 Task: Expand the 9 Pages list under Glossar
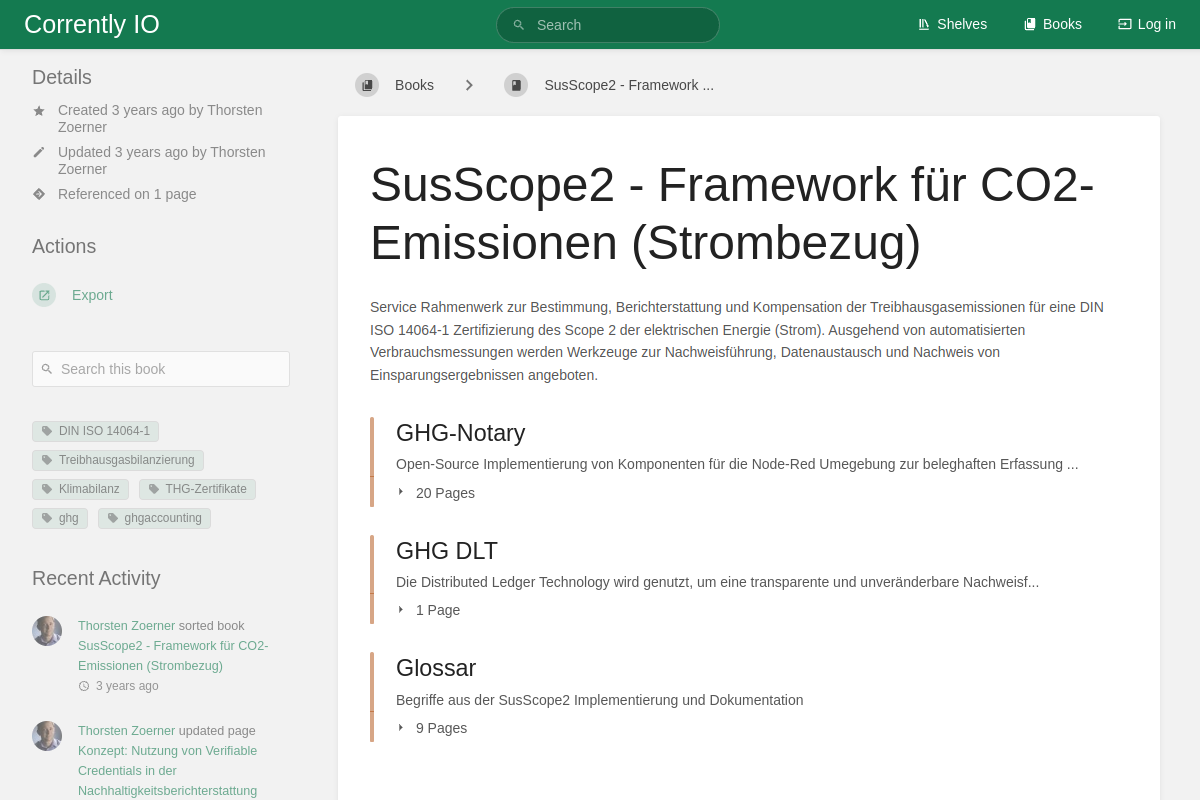tap(432, 728)
